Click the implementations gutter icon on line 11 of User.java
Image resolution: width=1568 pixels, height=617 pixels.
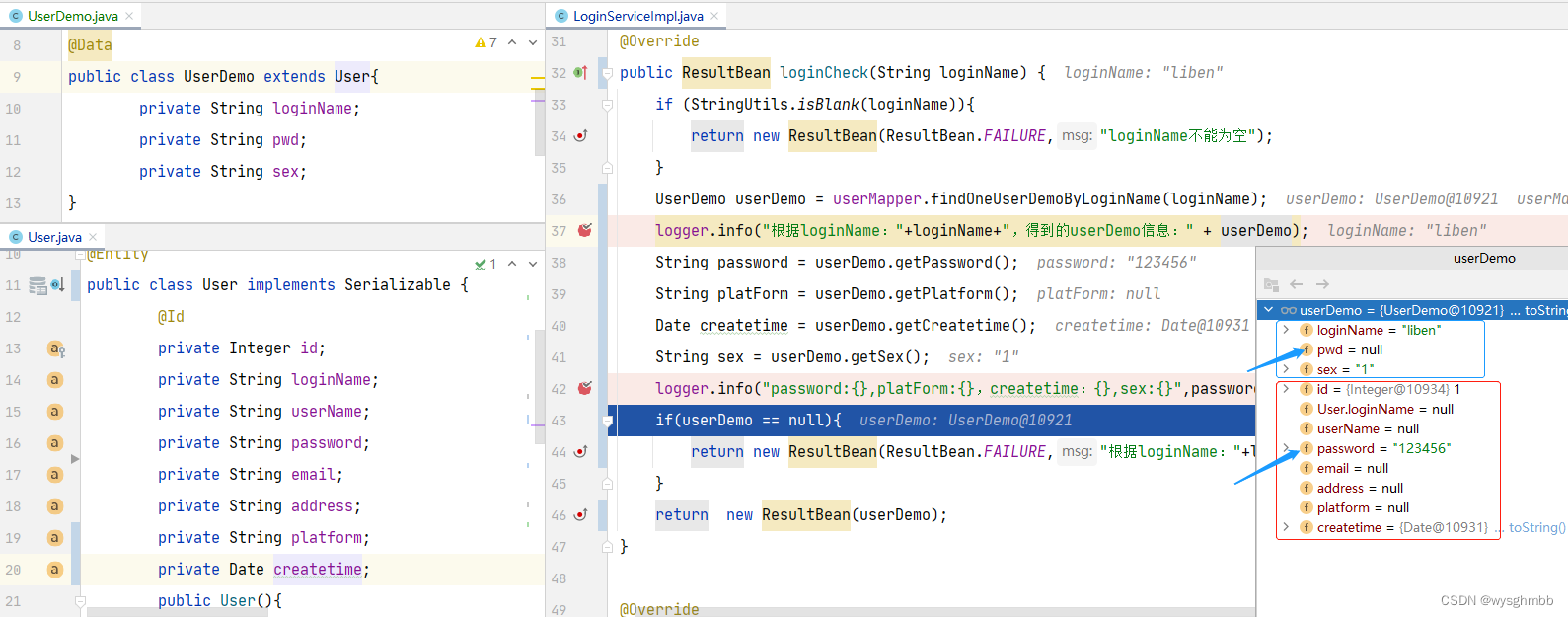tap(57, 285)
